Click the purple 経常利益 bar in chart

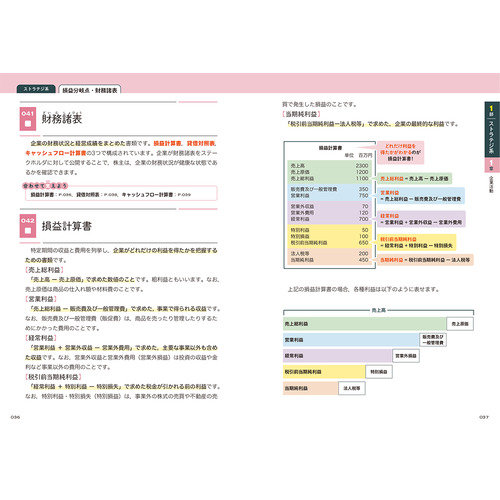click(x=338, y=356)
